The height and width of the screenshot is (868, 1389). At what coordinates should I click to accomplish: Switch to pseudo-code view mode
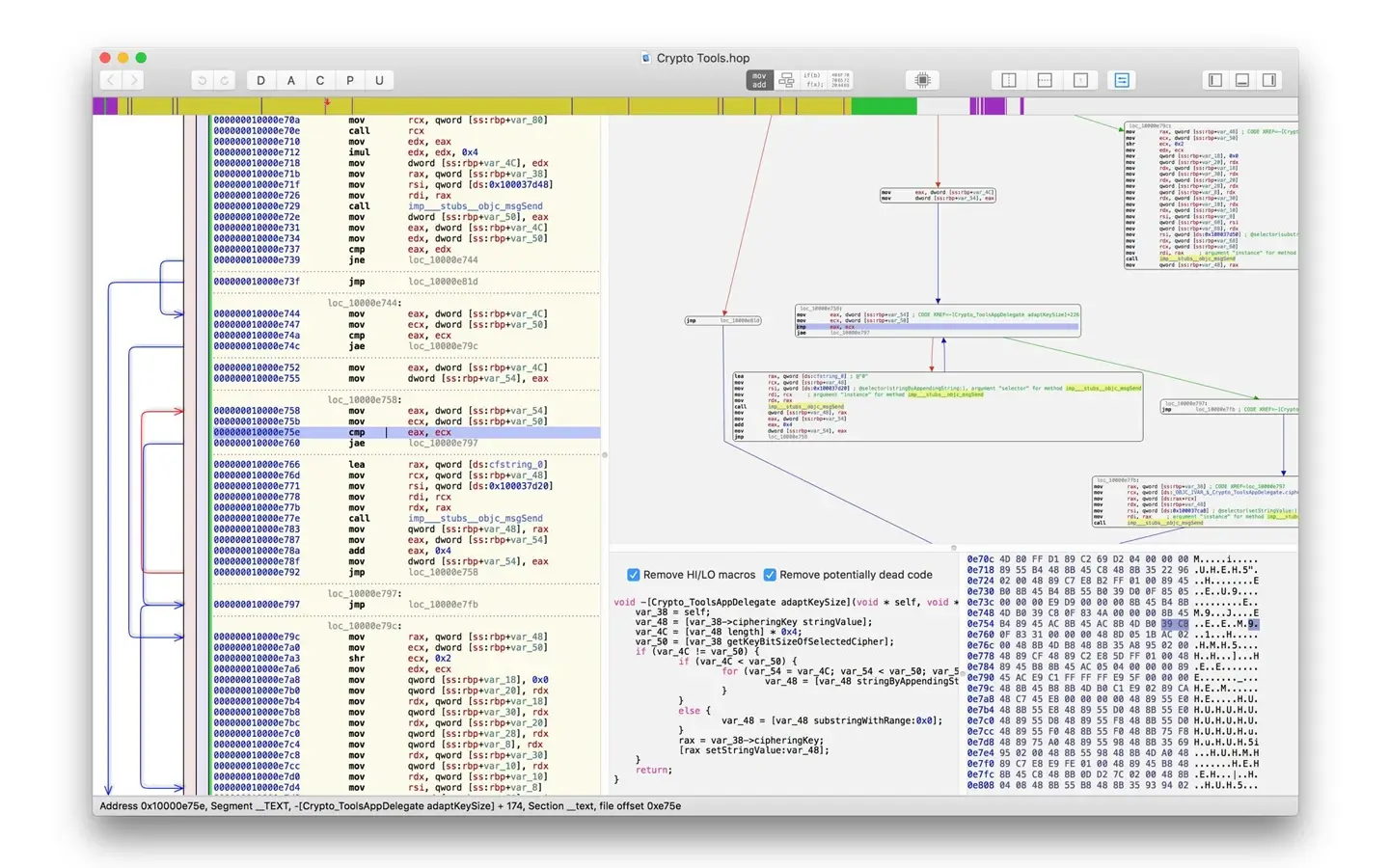click(812, 81)
